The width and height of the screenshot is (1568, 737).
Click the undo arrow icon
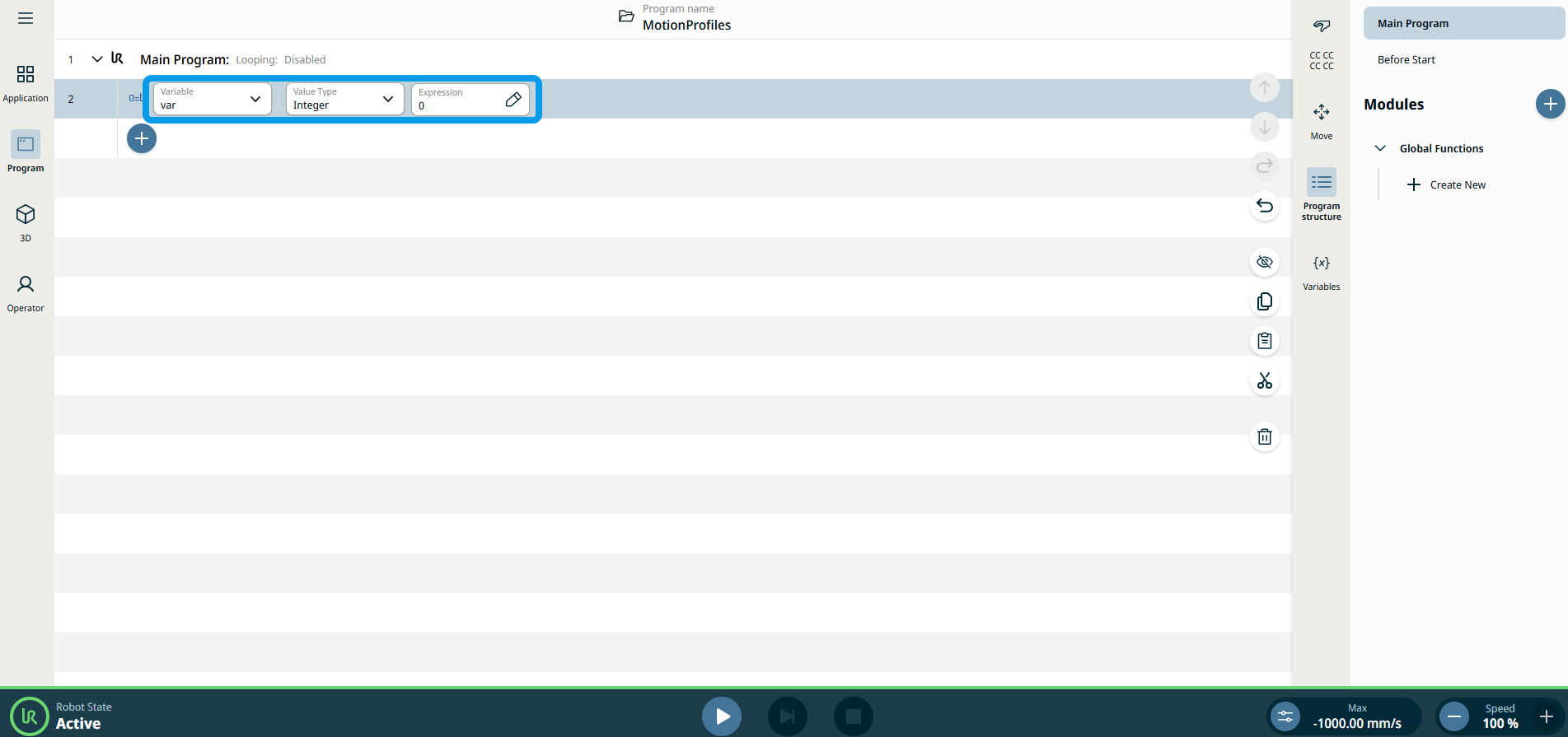pyautogui.click(x=1264, y=206)
